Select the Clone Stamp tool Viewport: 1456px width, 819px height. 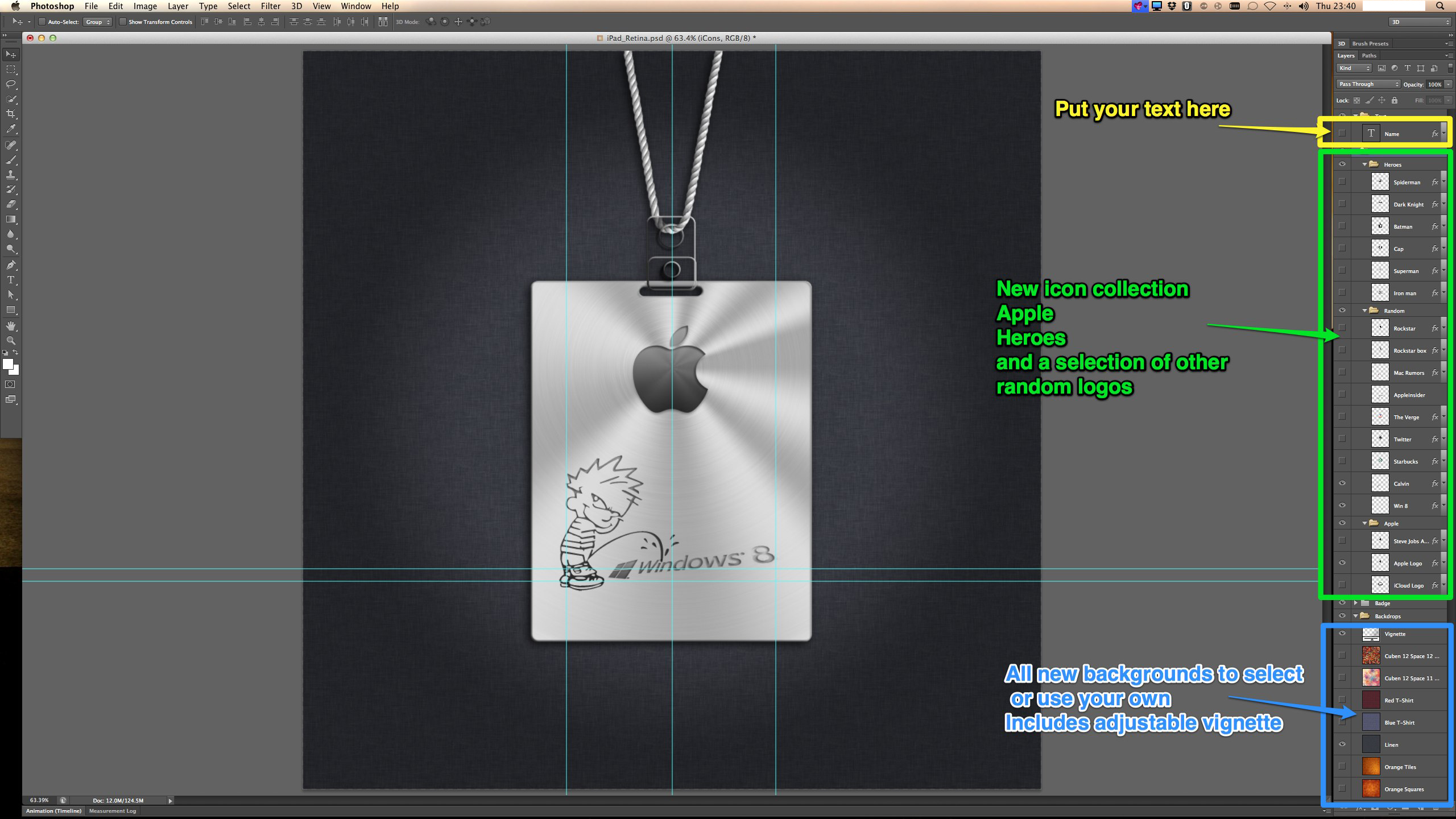pos(11,175)
